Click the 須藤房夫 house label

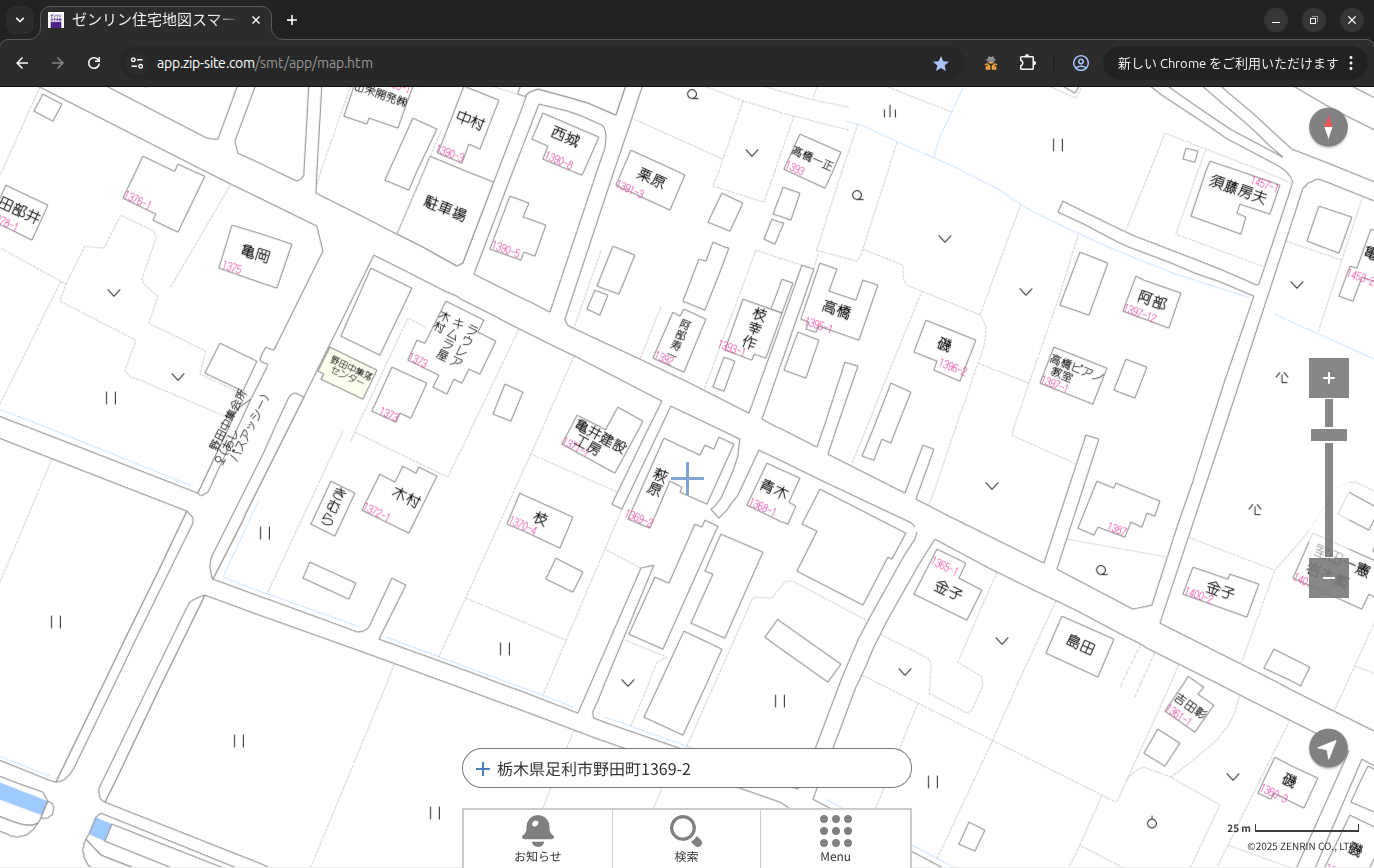(x=1238, y=189)
